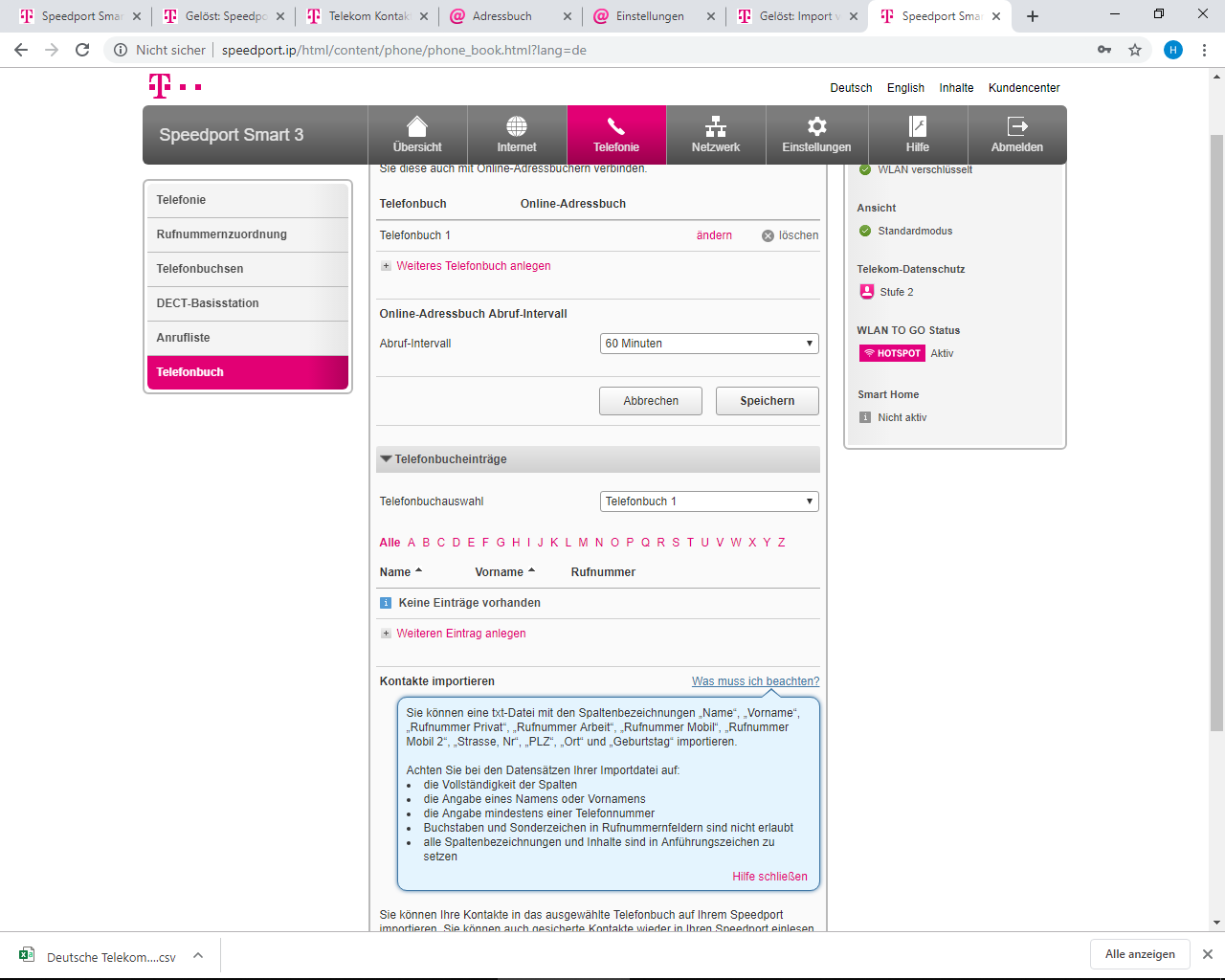
Task: Click the plus icon beside Weiteren Eintrag anlegen
Action: click(x=386, y=634)
